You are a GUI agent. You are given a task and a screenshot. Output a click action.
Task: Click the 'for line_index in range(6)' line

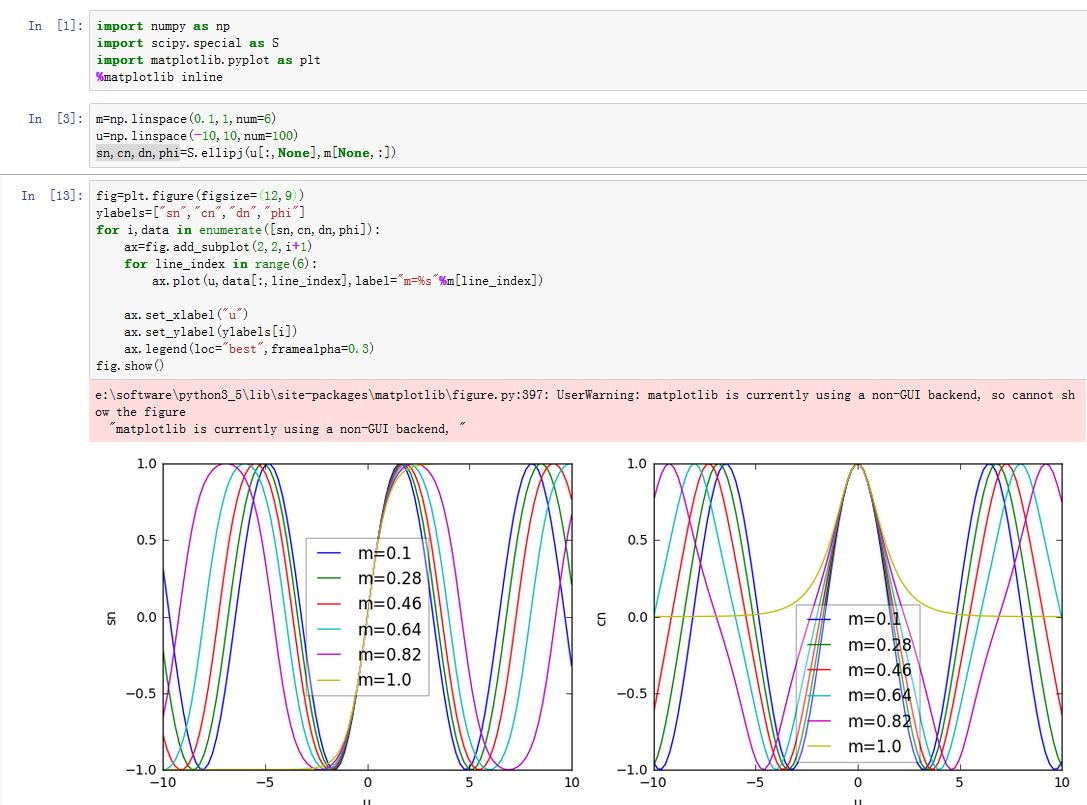coord(220,264)
